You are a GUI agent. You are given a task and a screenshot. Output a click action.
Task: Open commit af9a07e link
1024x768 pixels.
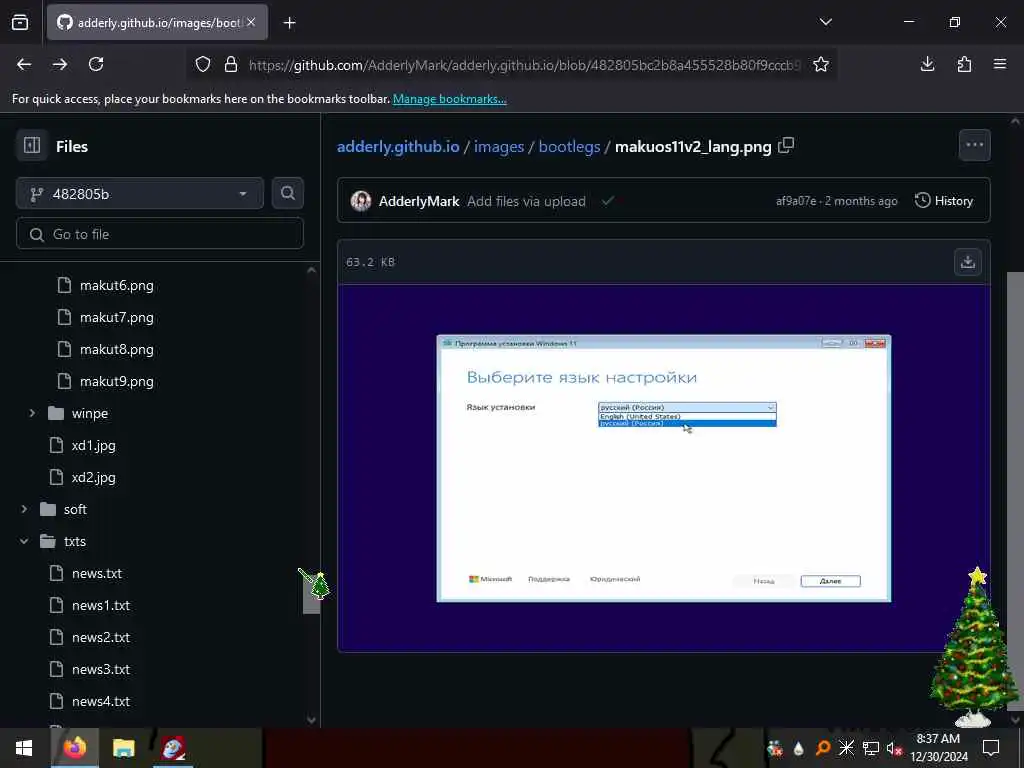pos(795,201)
